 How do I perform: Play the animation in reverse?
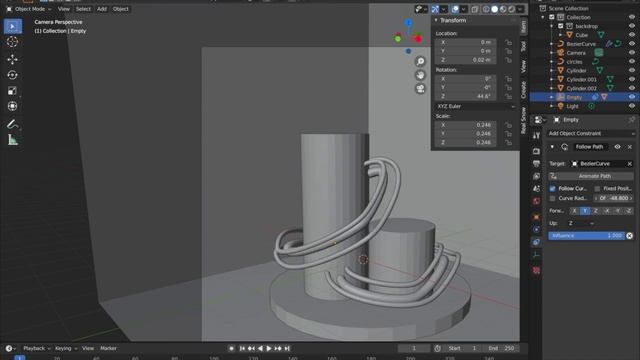pos(260,349)
